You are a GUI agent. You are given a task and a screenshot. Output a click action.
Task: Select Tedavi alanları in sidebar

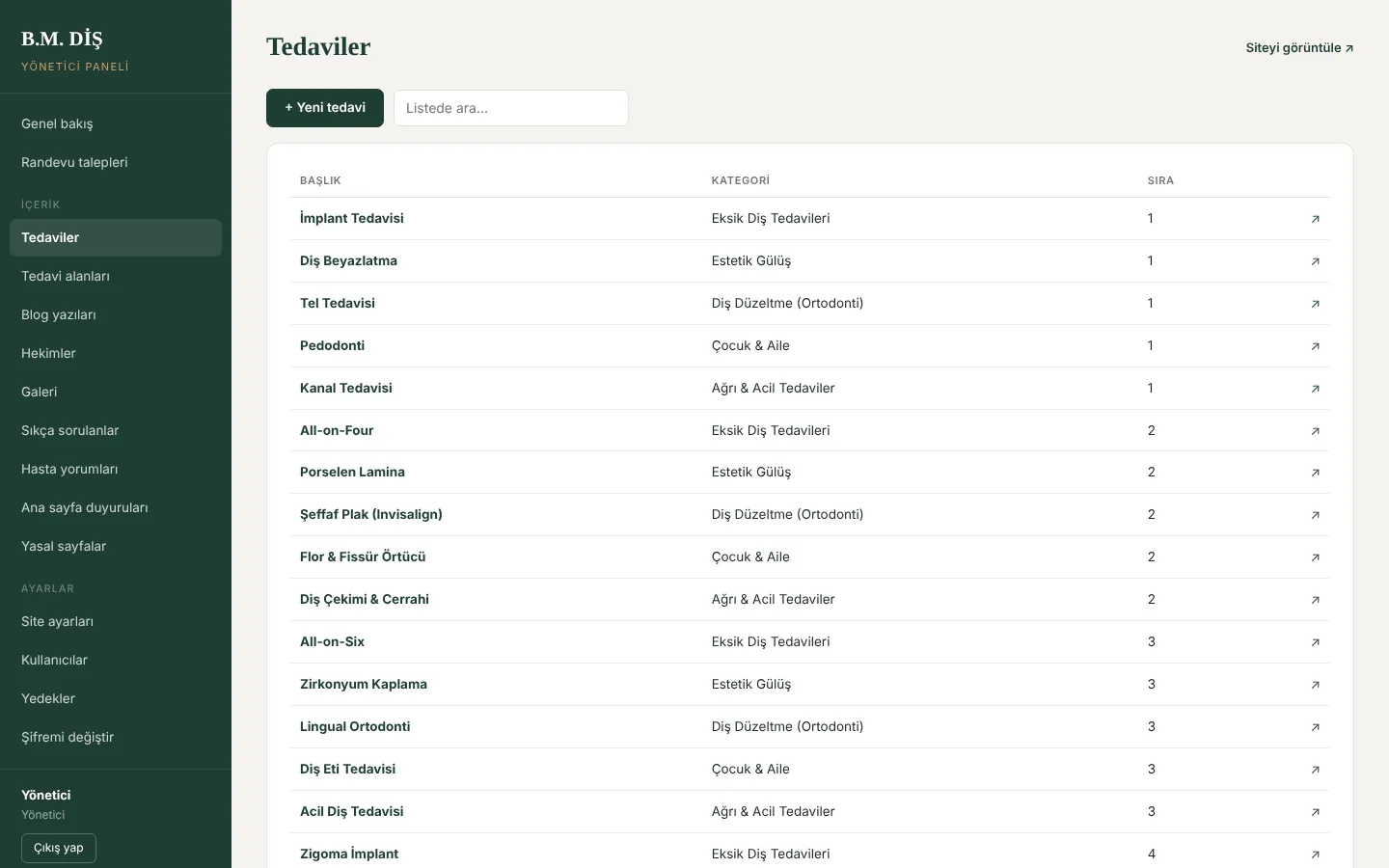click(116, 276)
